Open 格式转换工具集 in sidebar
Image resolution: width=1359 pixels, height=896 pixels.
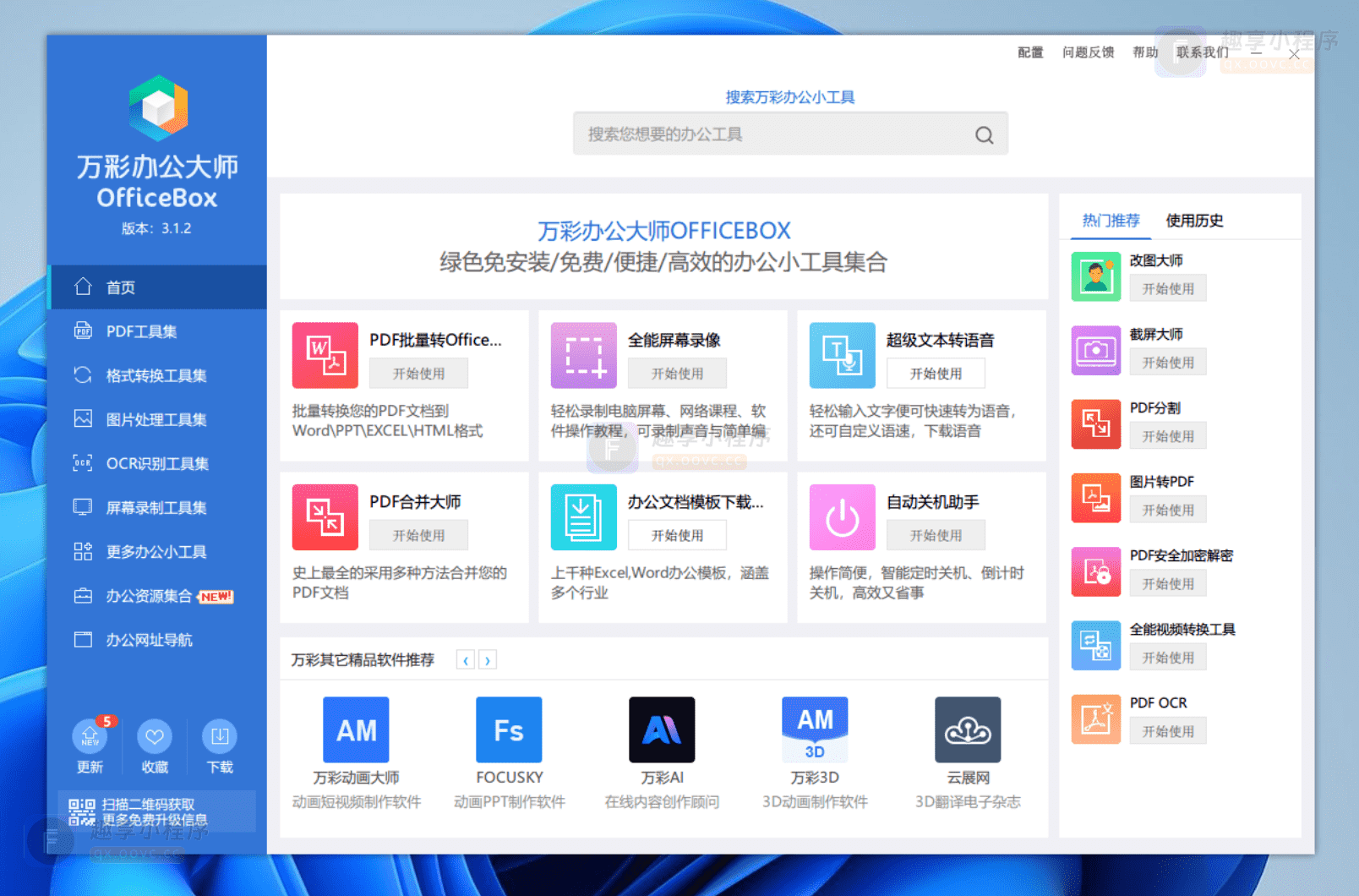point(157,375)
